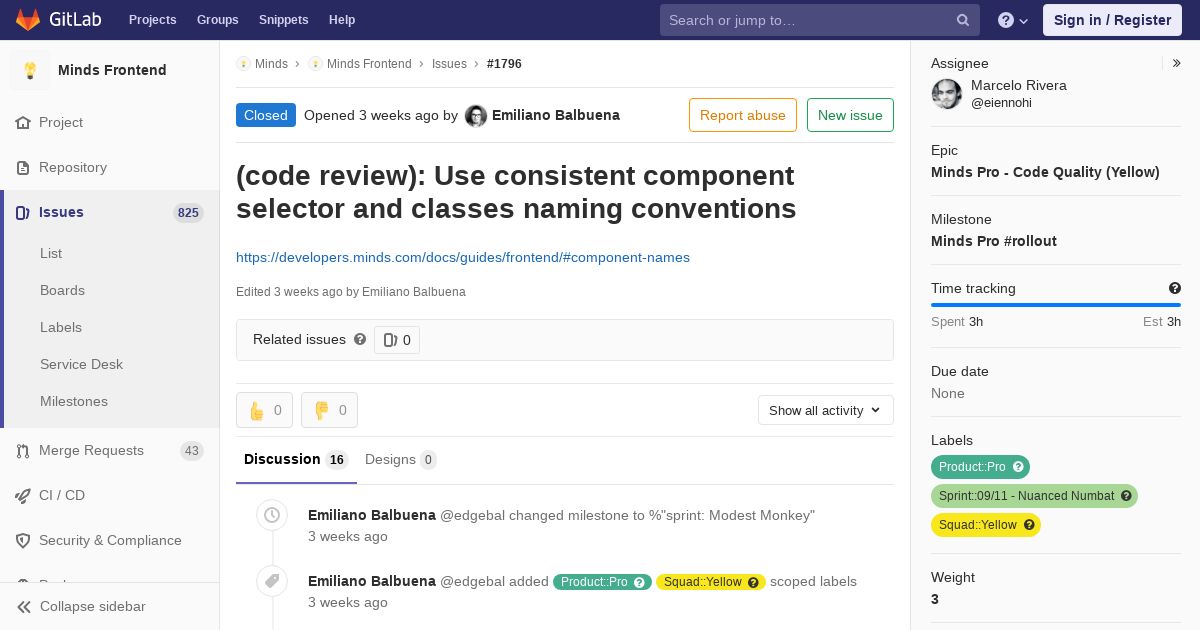Open the developers.minds.com component-names link
1200x630 pixels.
click(x=463, y=257)
